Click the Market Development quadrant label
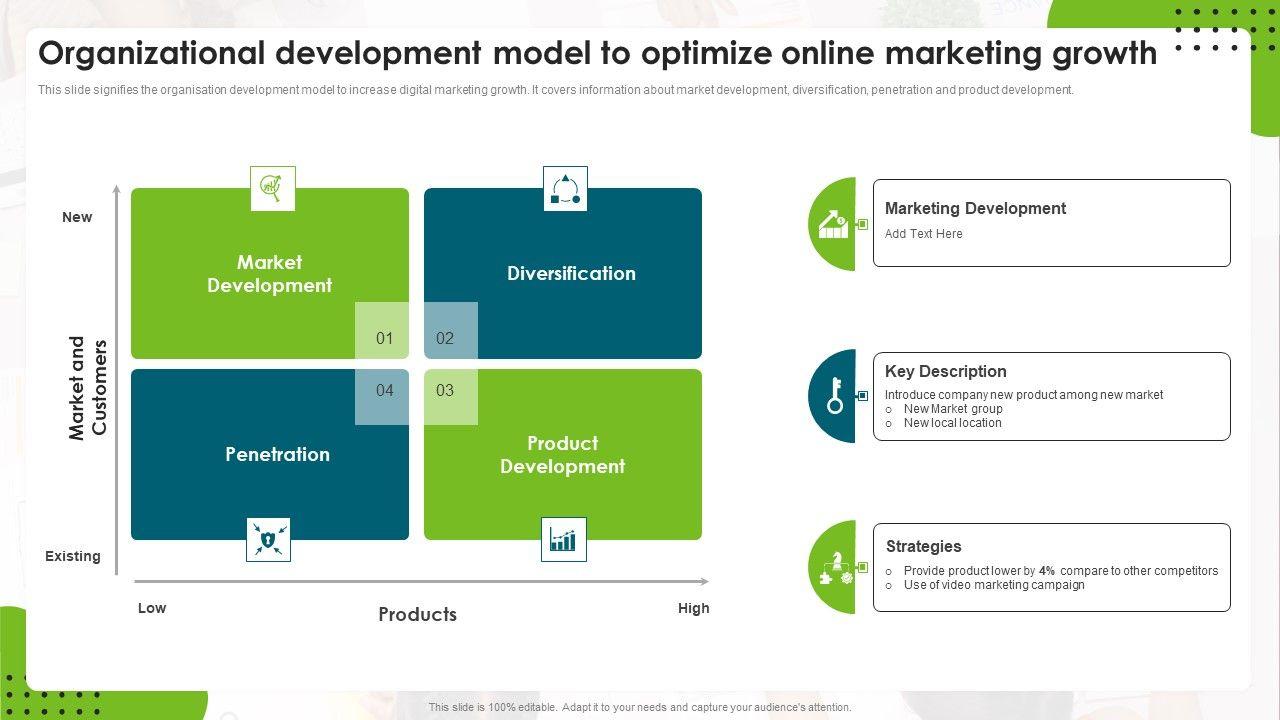This screenshot has height=720, width=1280. pyautogui.click(x=269, y=274)
